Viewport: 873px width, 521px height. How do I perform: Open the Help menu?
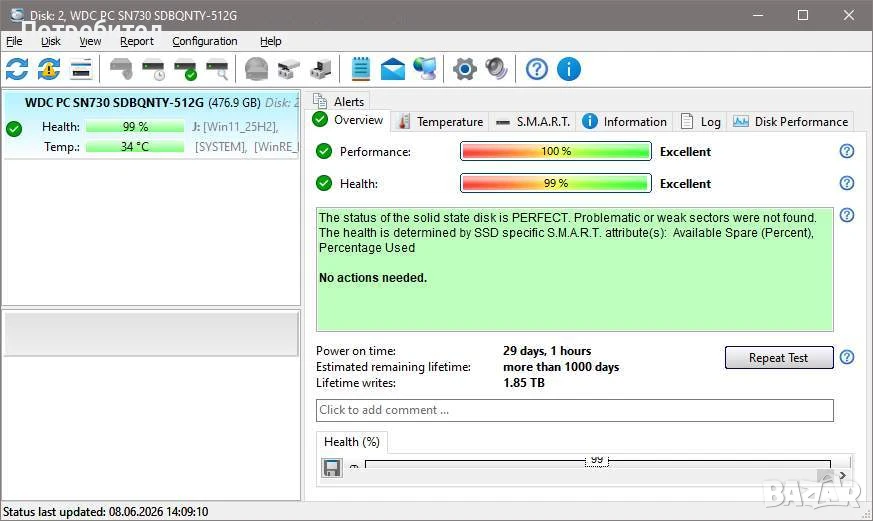271,41
